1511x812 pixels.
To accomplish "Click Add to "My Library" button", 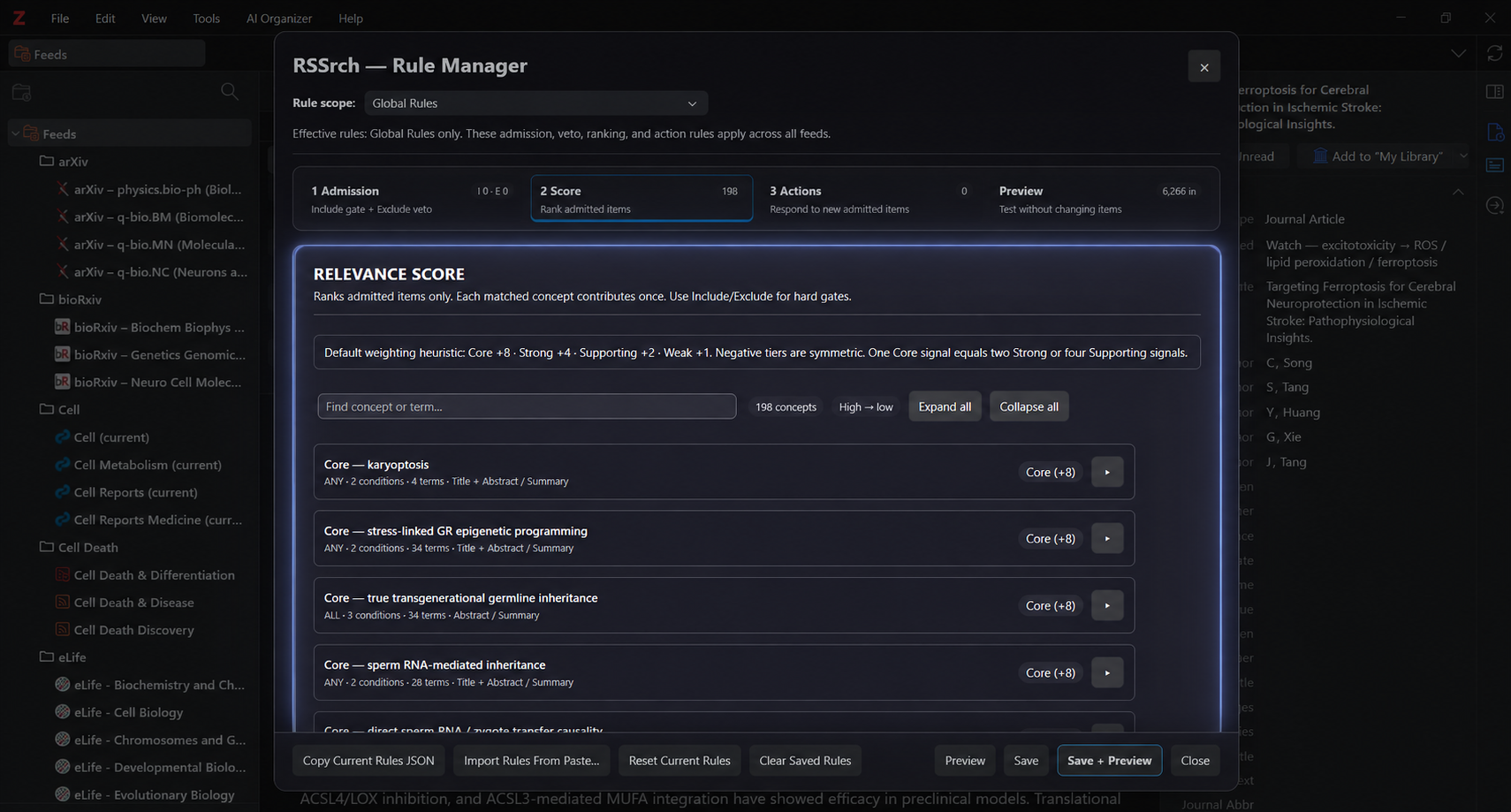I will 1378,156.
